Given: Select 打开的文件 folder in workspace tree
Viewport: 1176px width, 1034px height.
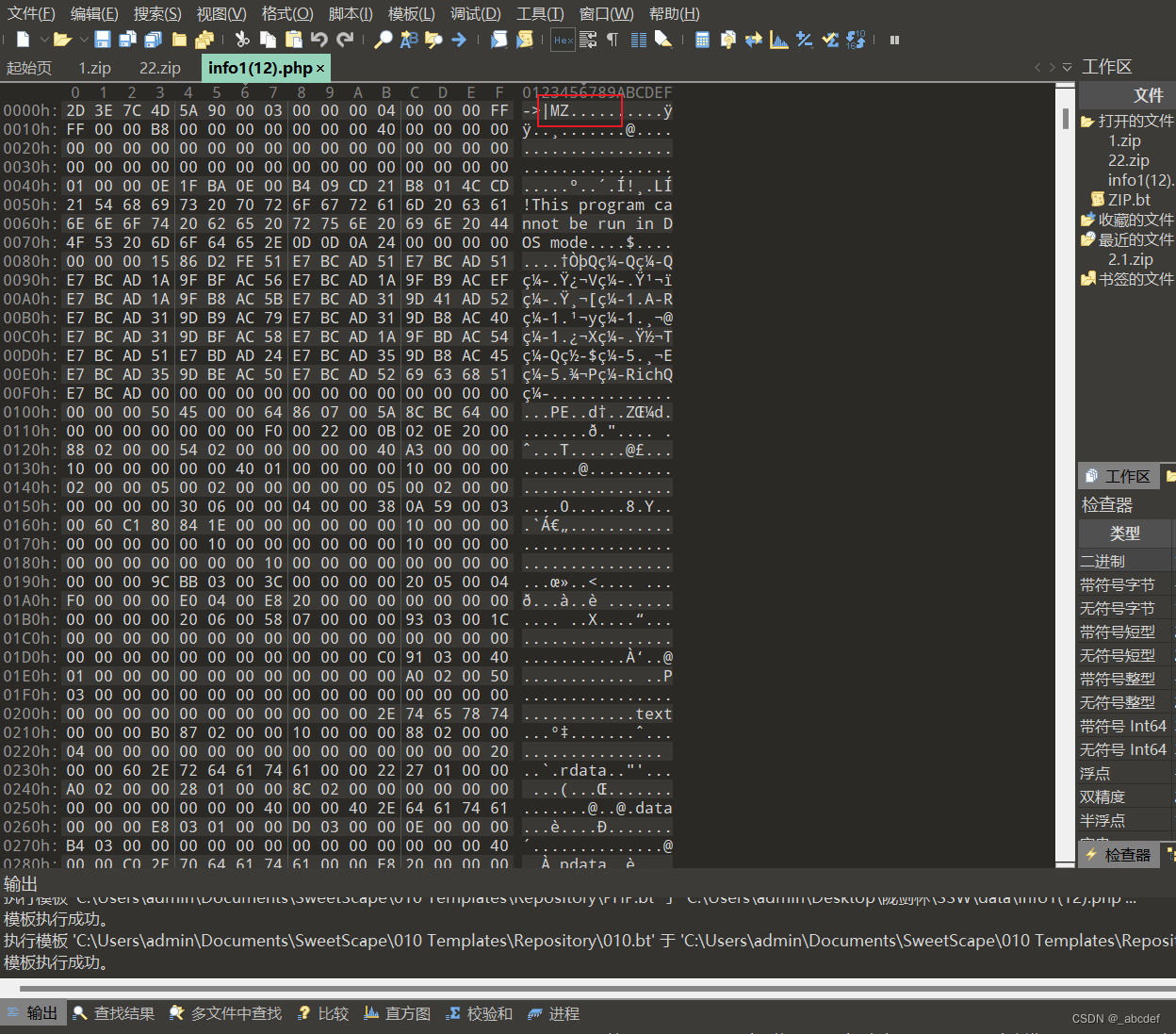Looking at the screenshot, I should (x=1128, y=121).
